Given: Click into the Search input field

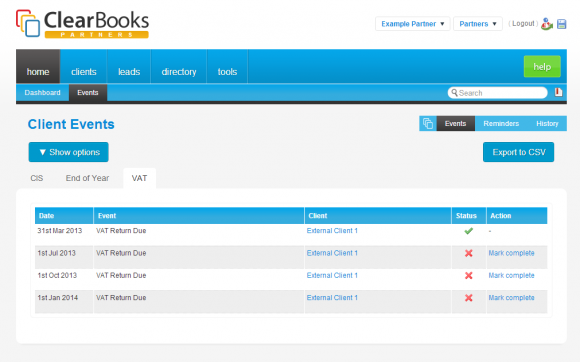Looking at the screenshot, I should pos(497,92).
